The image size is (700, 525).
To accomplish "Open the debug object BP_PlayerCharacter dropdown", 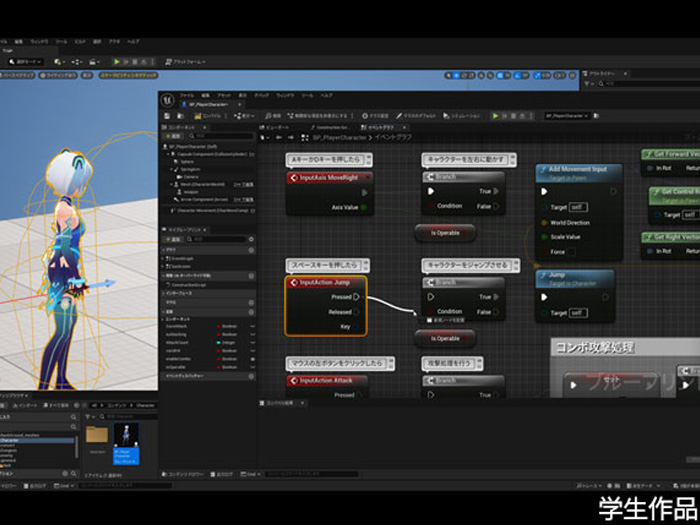I will [567, 116].
